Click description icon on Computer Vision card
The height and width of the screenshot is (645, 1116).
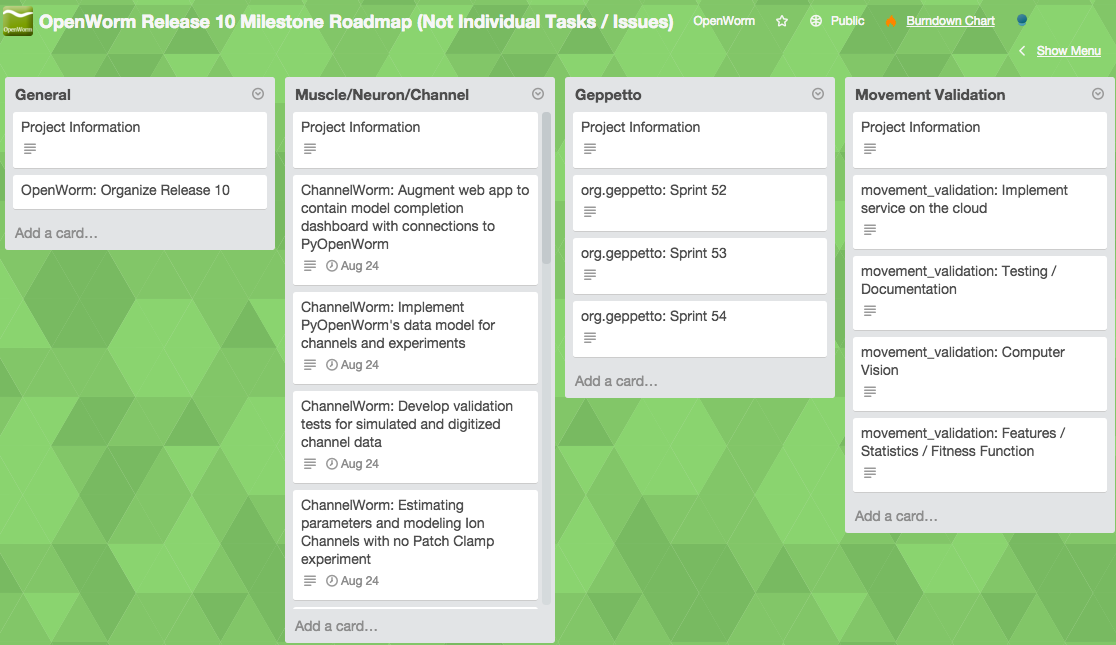point(870,391)
